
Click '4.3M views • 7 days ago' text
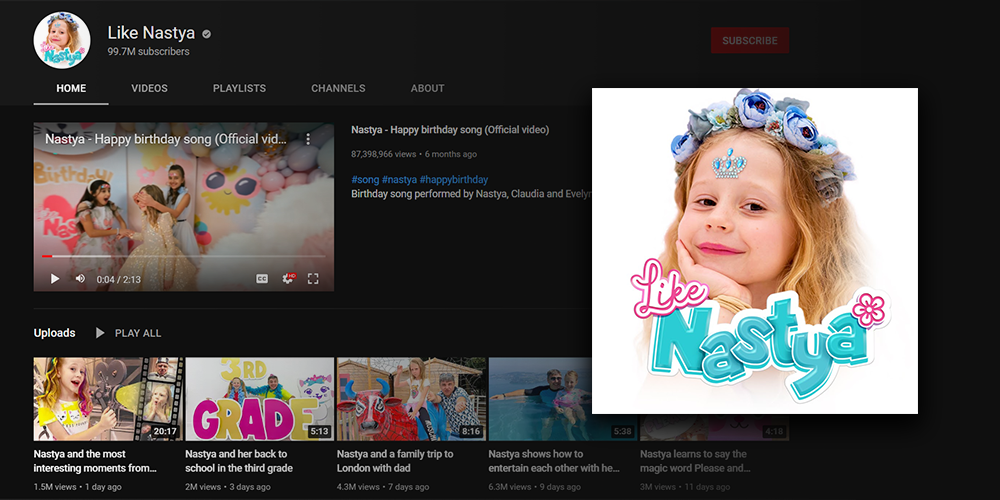tap(383, 487)
